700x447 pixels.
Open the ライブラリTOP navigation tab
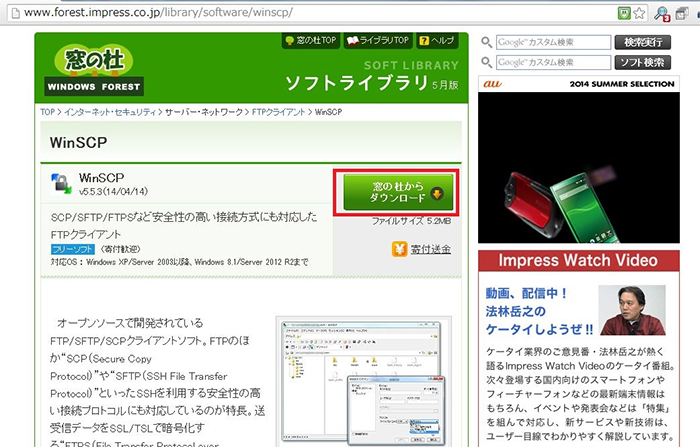click(380, 41)
